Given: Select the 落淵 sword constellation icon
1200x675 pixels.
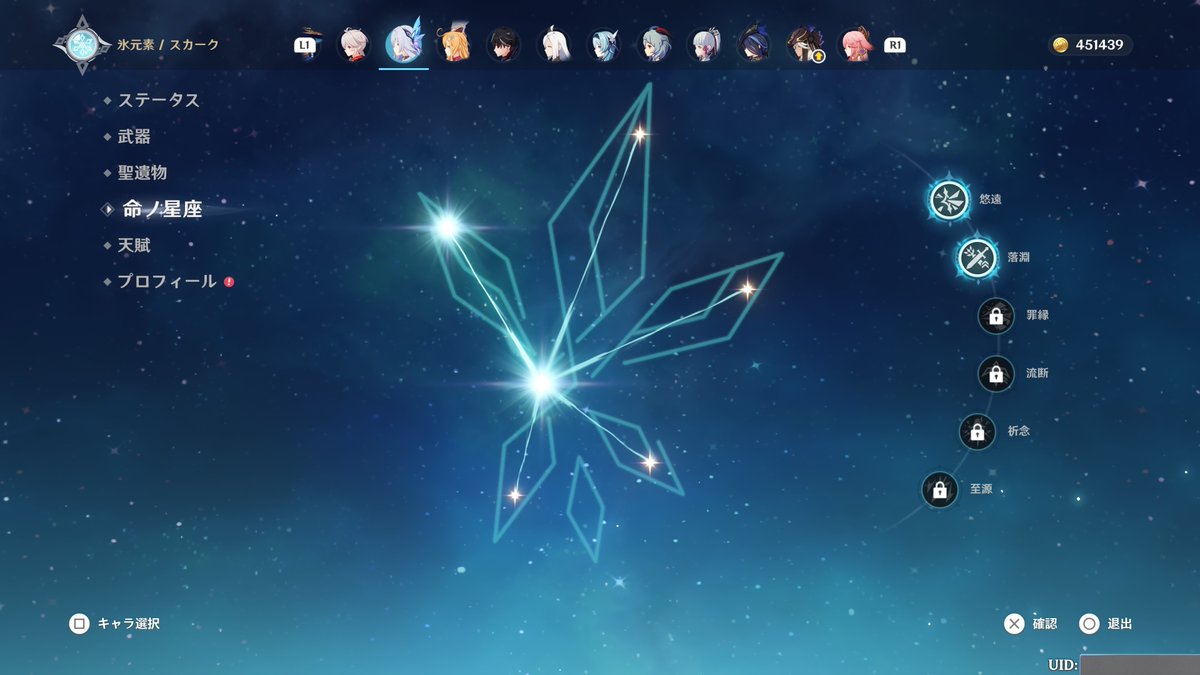Looking at the screenshot, I should 977,257.
